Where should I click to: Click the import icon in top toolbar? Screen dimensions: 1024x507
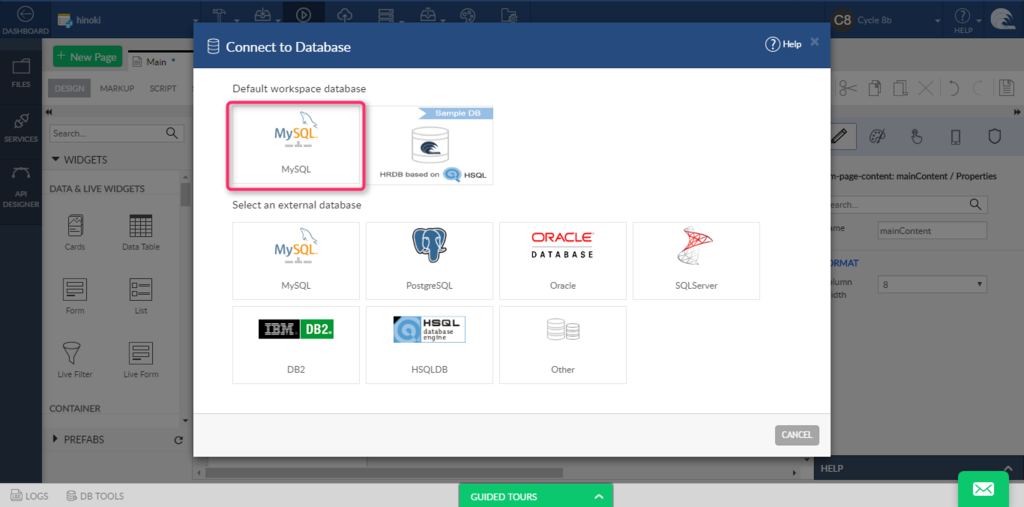coord(262,14)
